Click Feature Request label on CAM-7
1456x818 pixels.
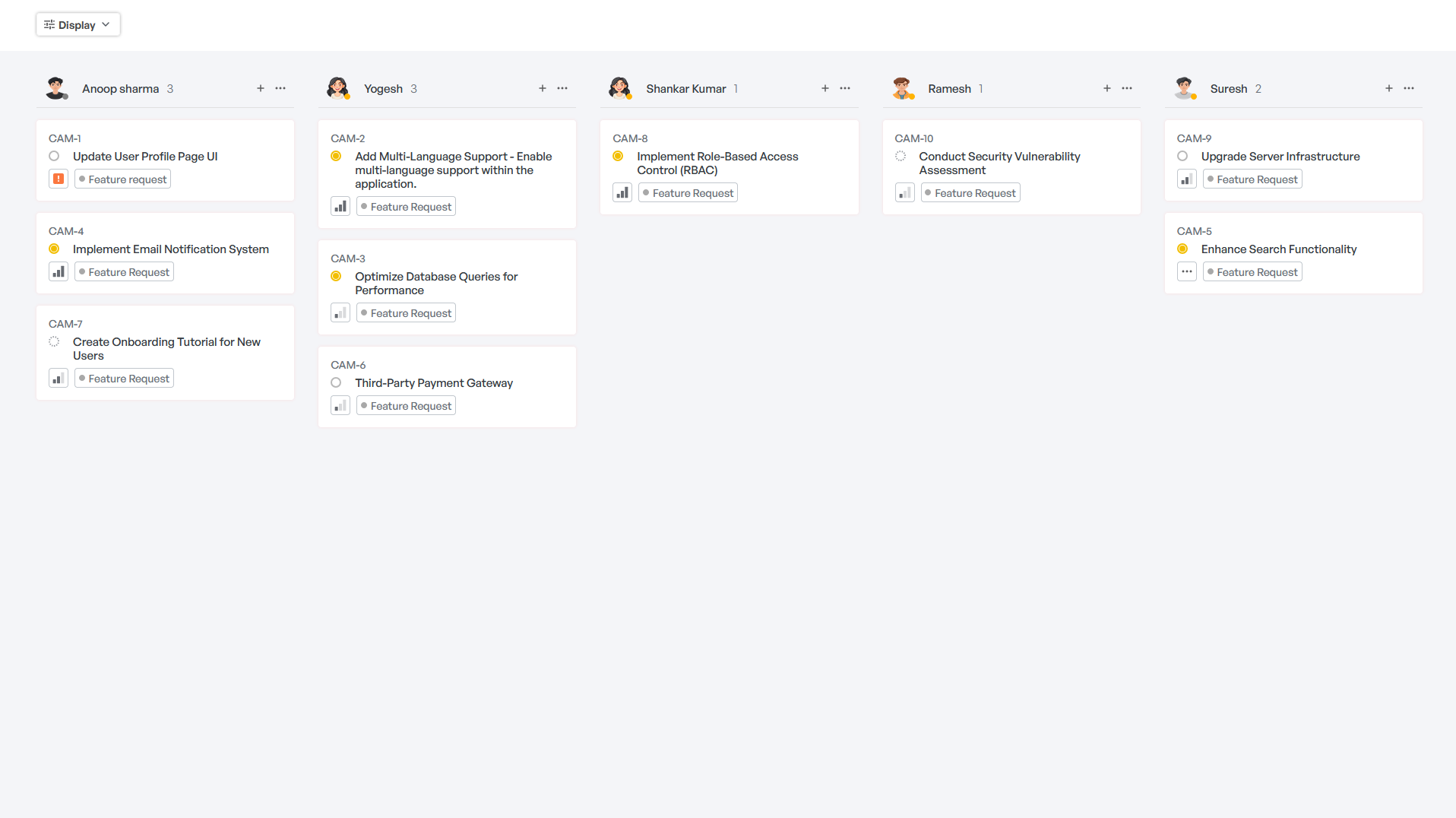124,378
